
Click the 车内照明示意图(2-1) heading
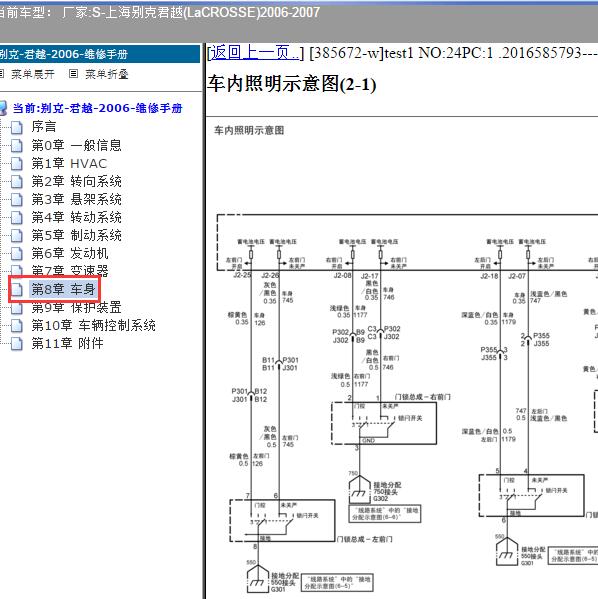pos(292,84)
